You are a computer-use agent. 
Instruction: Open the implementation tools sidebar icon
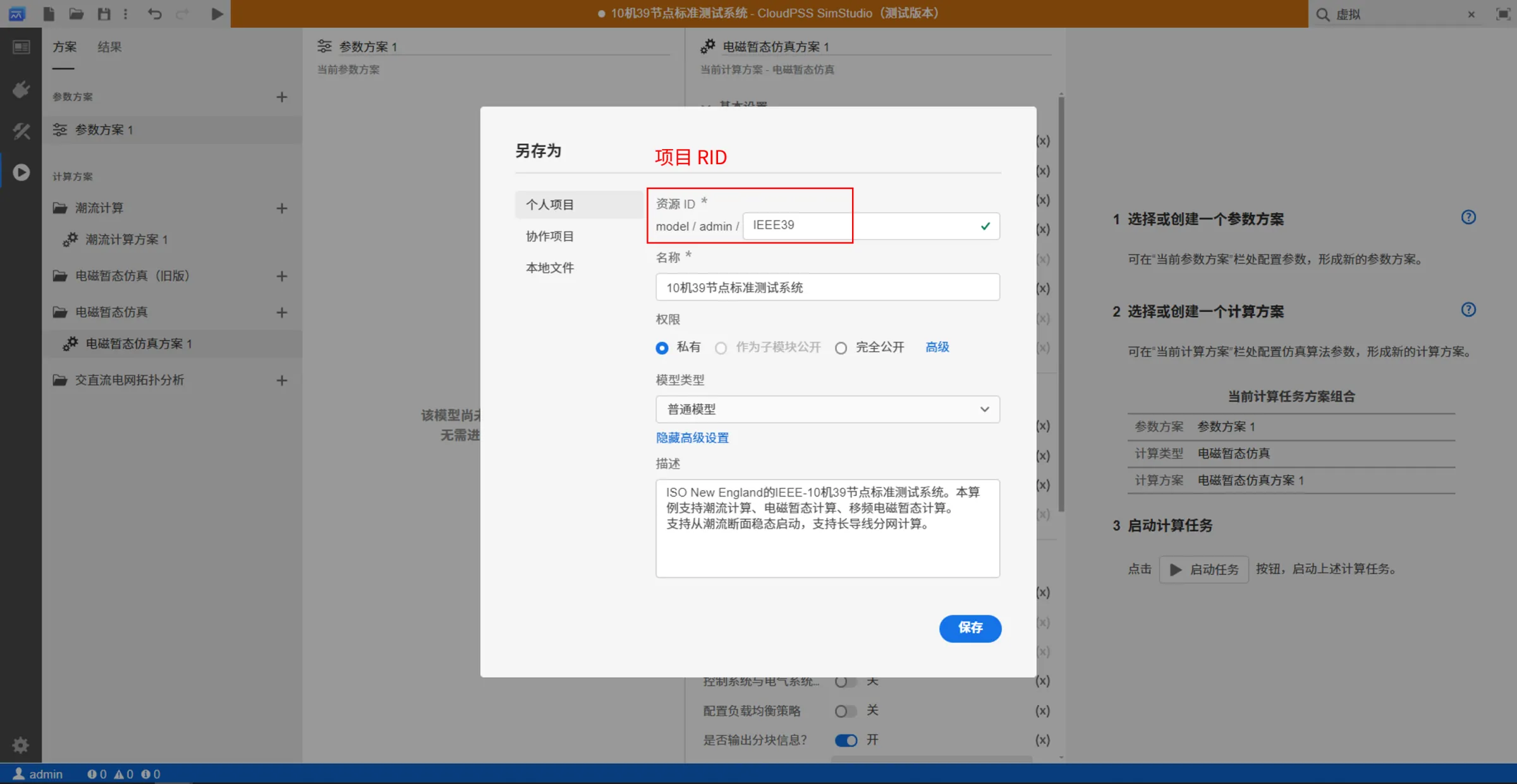coord(21,131)
